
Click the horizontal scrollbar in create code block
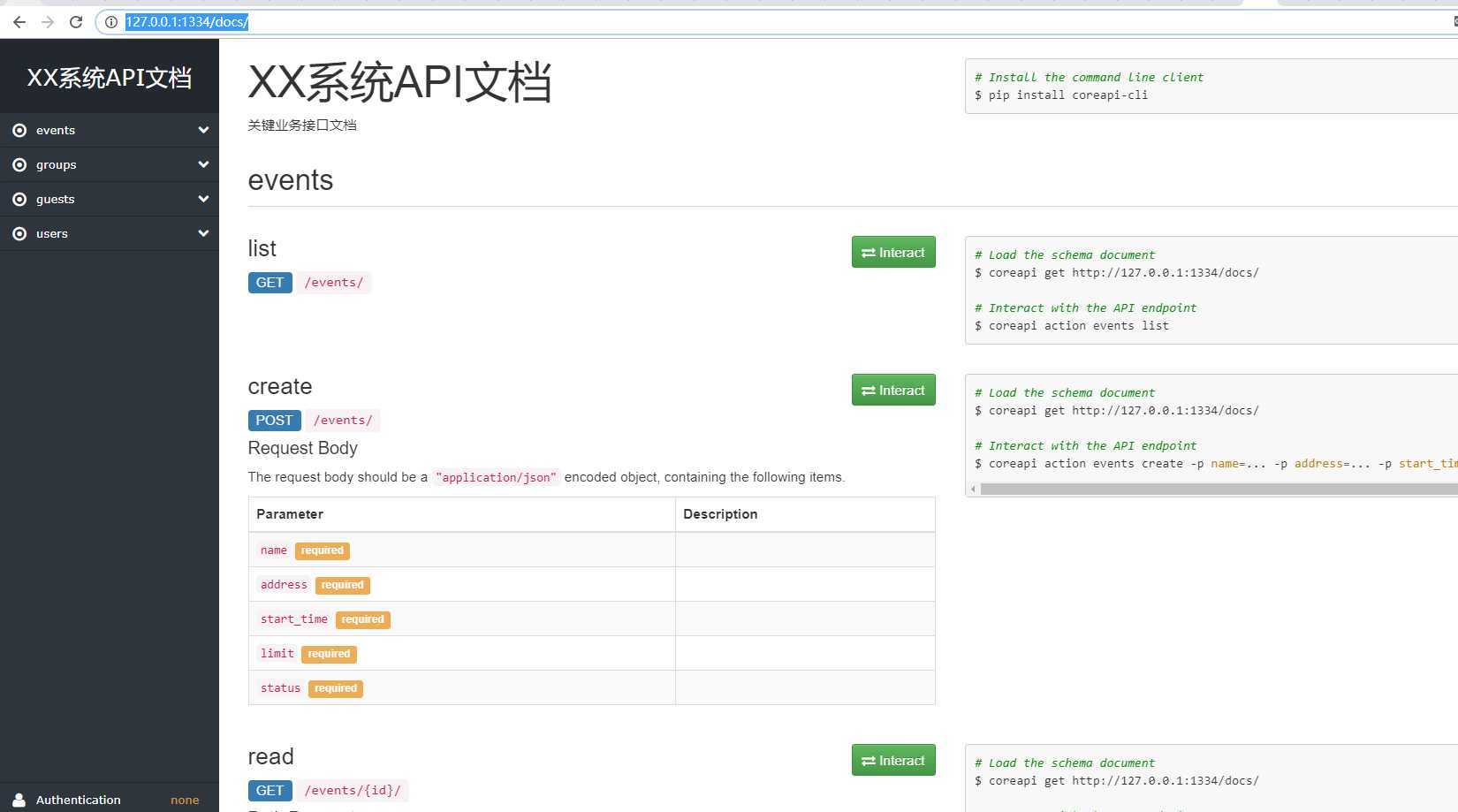(1219, 489)
